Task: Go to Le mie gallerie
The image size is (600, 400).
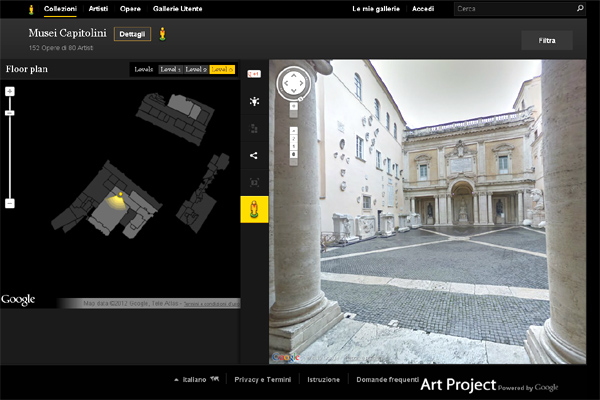Action: (x=376, y=9)
